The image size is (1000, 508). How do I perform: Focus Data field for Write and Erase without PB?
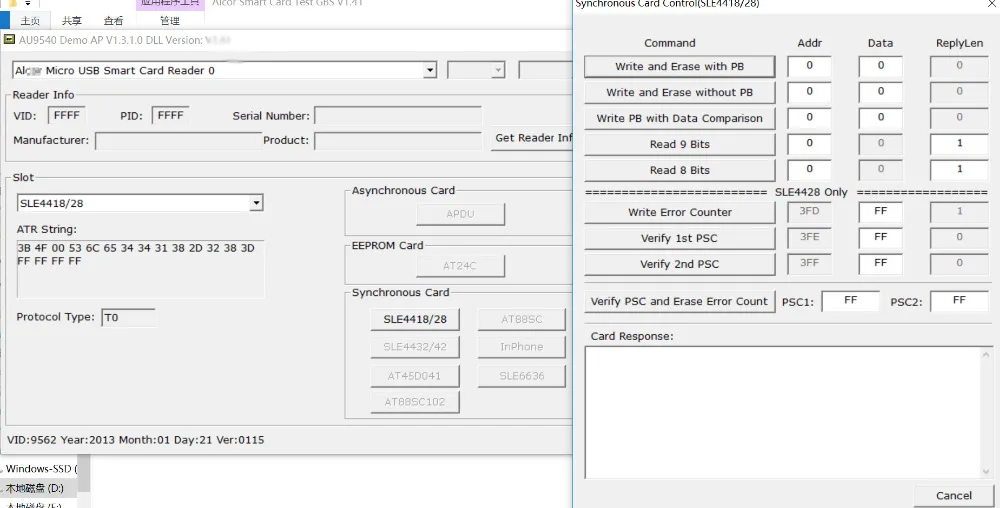tap(880, 92)
